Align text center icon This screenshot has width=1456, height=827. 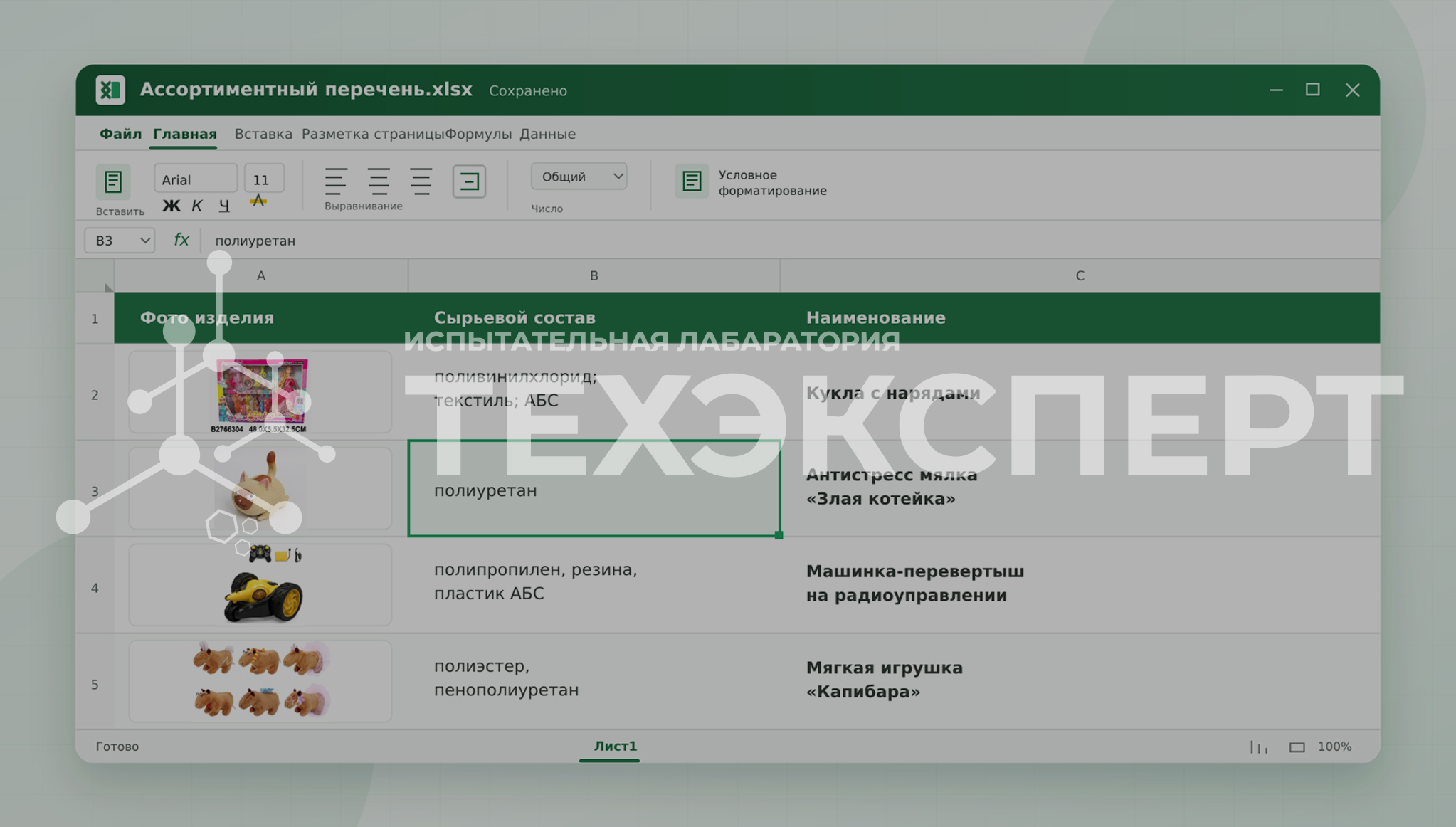[379, 181]
